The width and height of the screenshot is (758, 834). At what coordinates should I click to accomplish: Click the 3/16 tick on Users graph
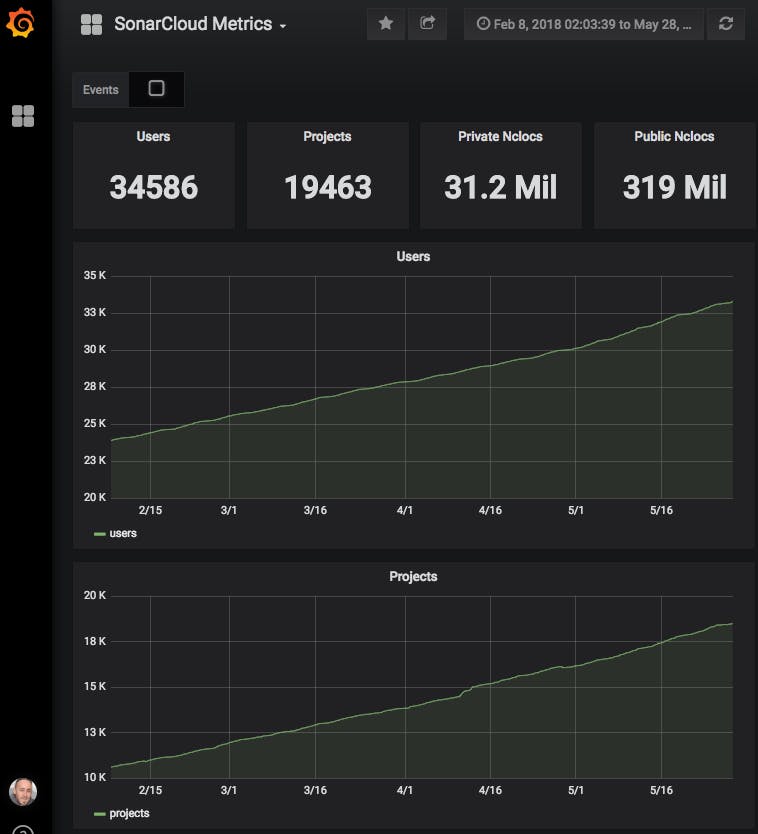coord(315,510)
